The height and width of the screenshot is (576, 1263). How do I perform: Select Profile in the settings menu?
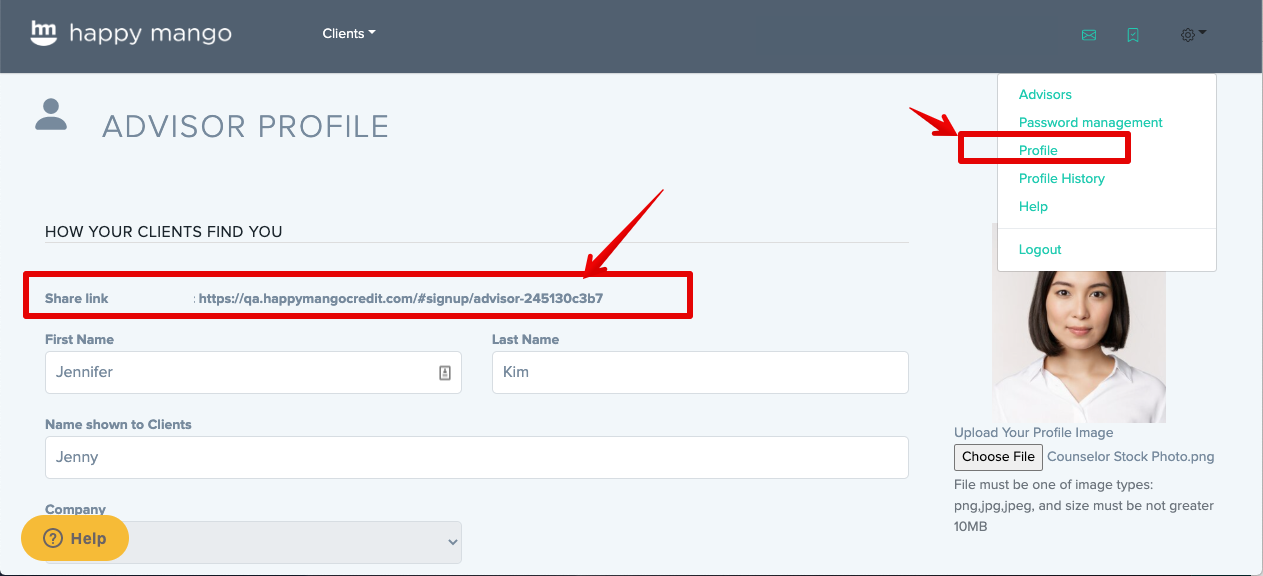pos(1038,151)
